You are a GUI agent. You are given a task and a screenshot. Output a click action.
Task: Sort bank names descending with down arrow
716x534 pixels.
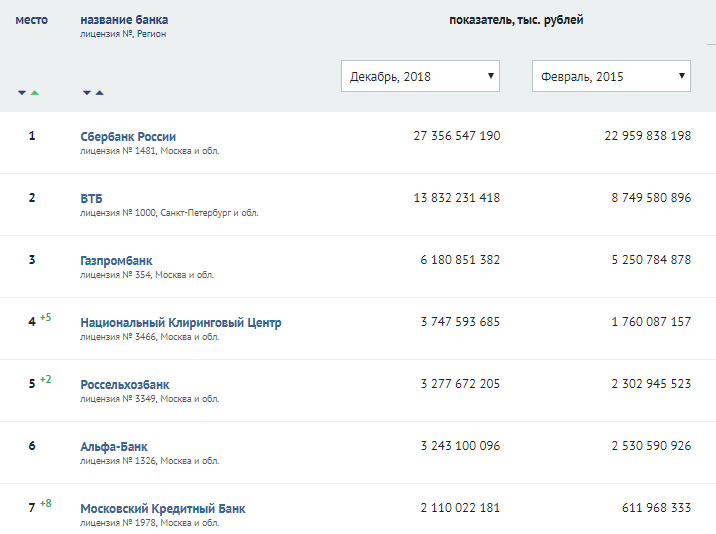[x=87, y=93]
